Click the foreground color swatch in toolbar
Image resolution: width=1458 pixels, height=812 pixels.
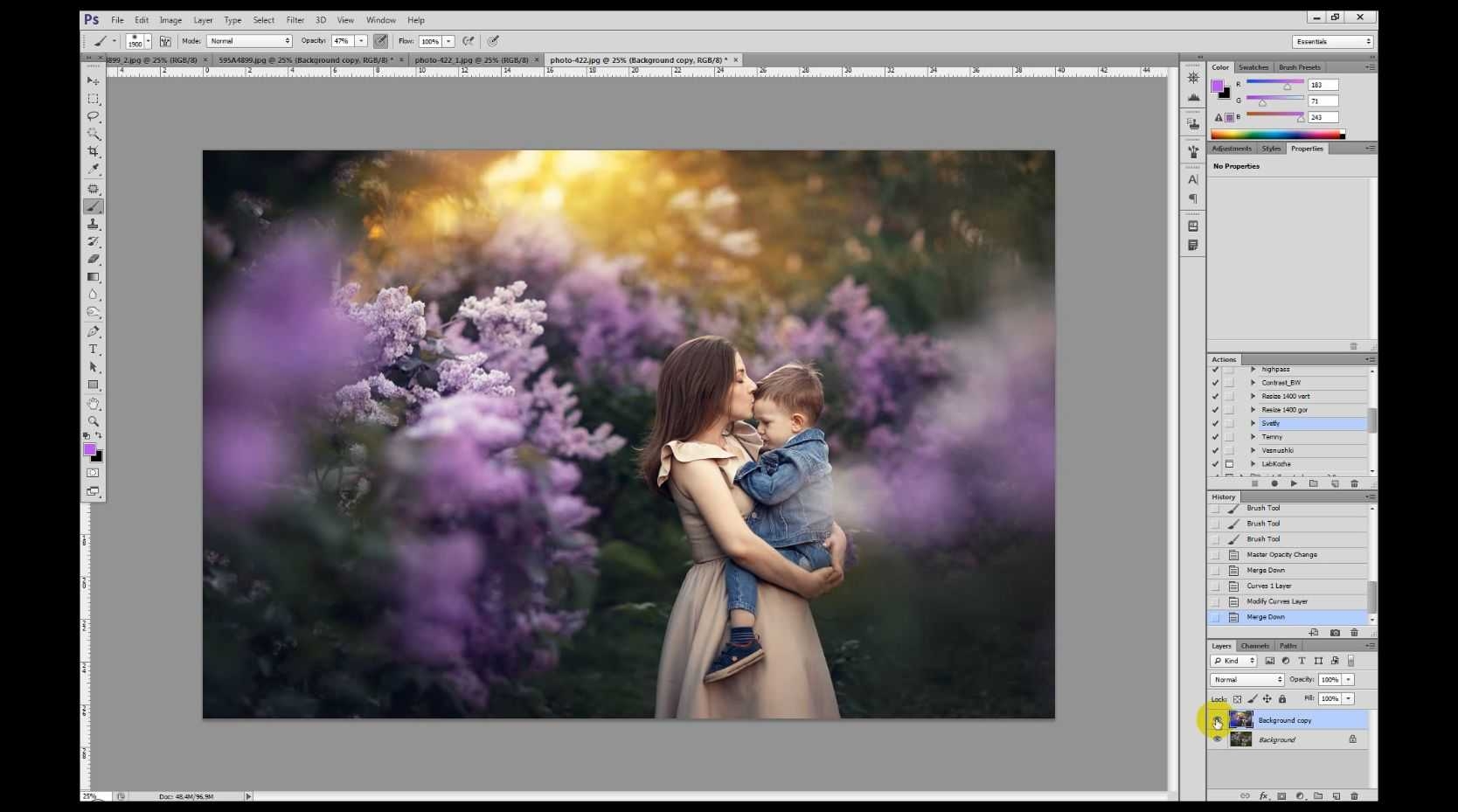(x=89, y=449)
